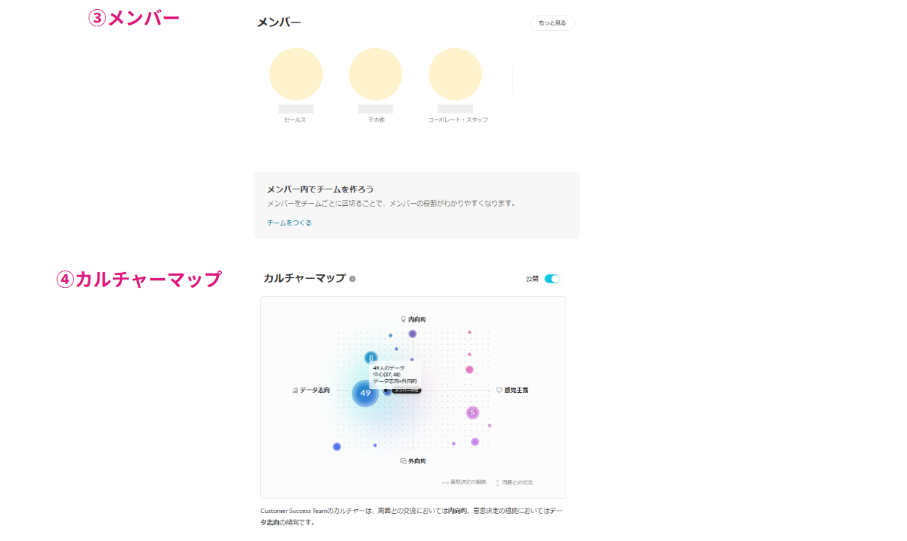Click the データ志向 icon on left axis
907x541 pixels.
click(294, 390)
